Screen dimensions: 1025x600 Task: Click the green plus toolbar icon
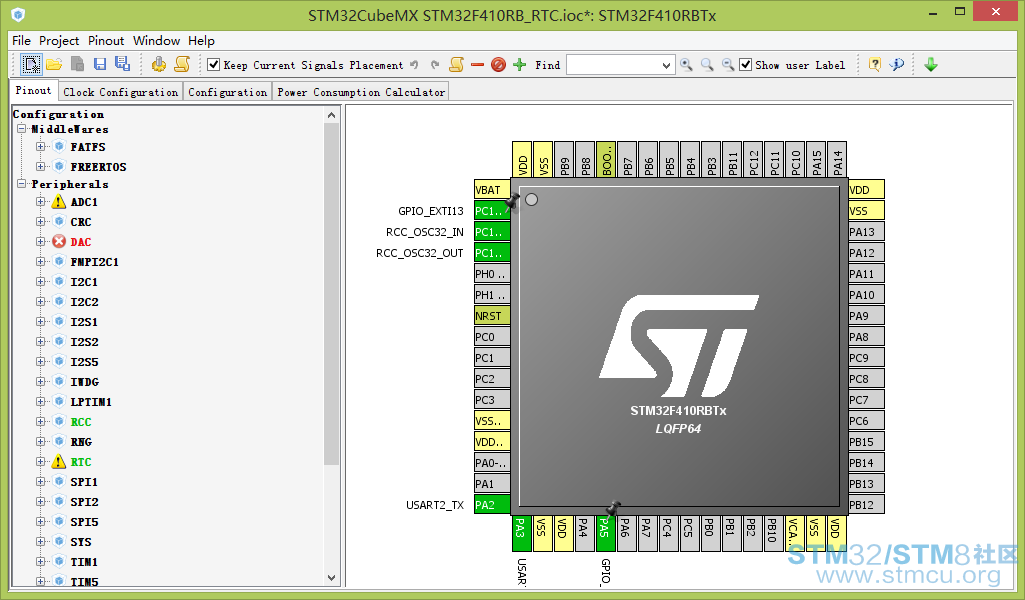tap(520, 65)
